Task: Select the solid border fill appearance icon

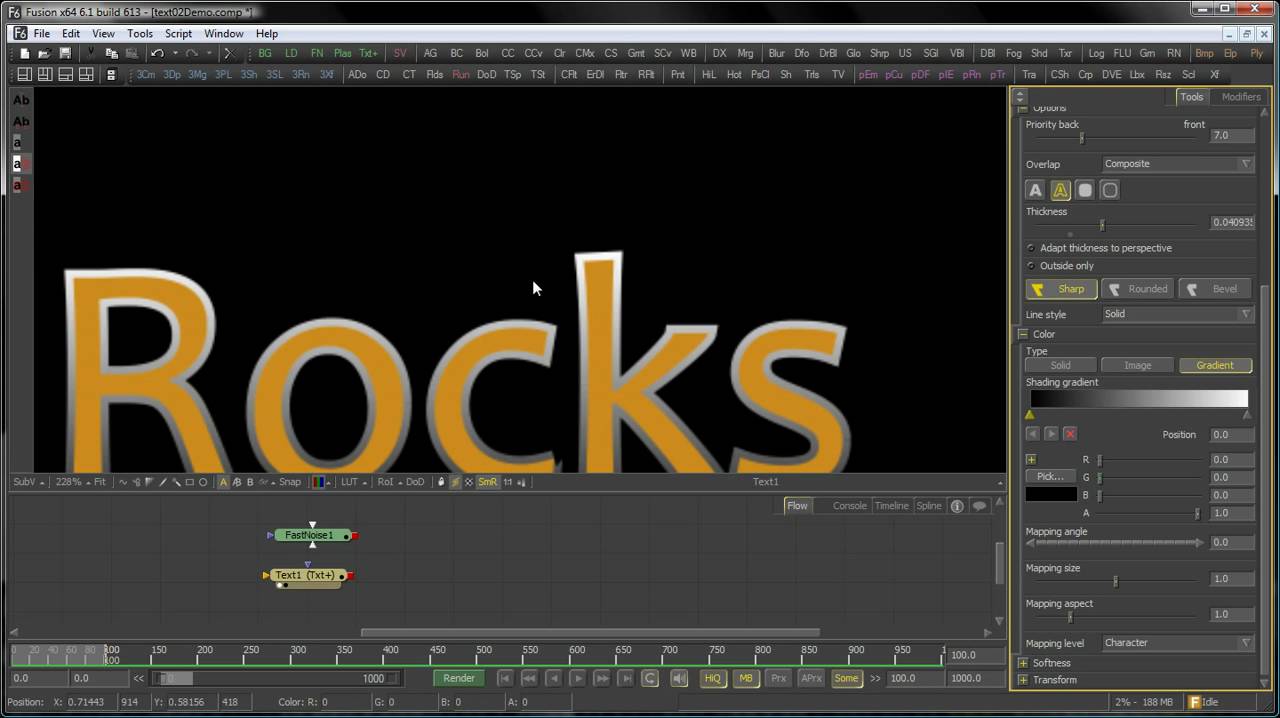Action: coord(1085,190)
